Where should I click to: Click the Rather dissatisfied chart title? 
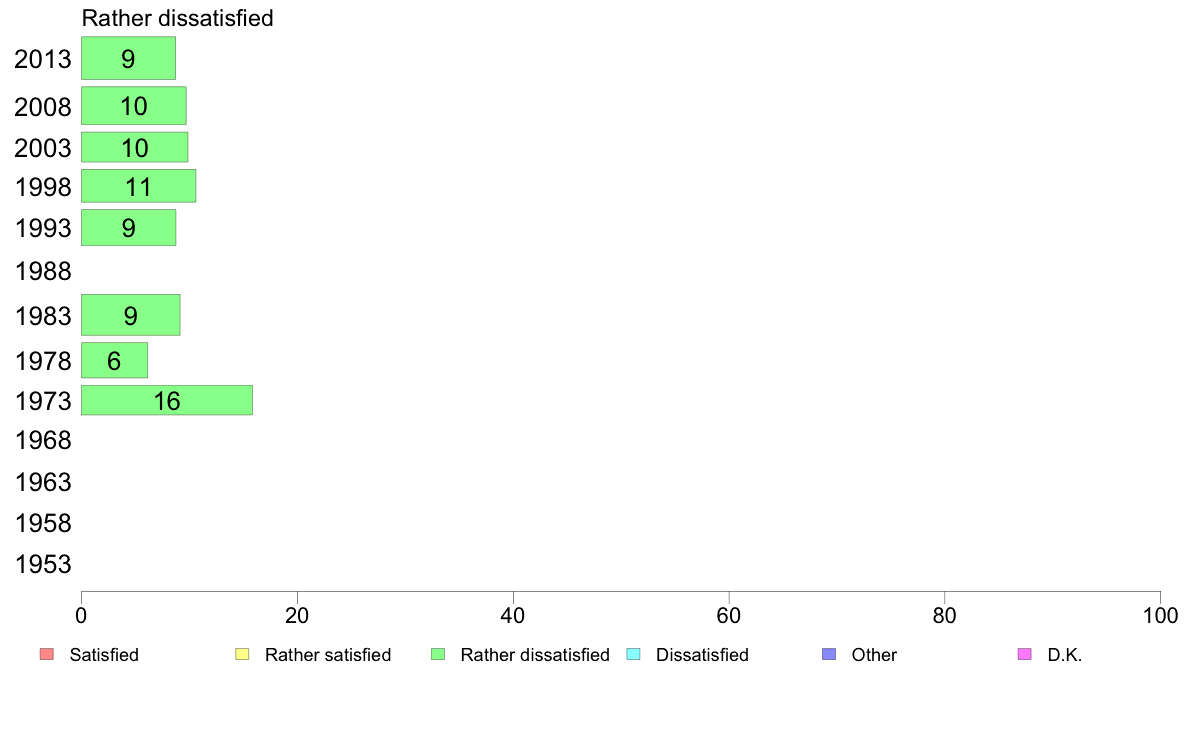tap(177, 18)
